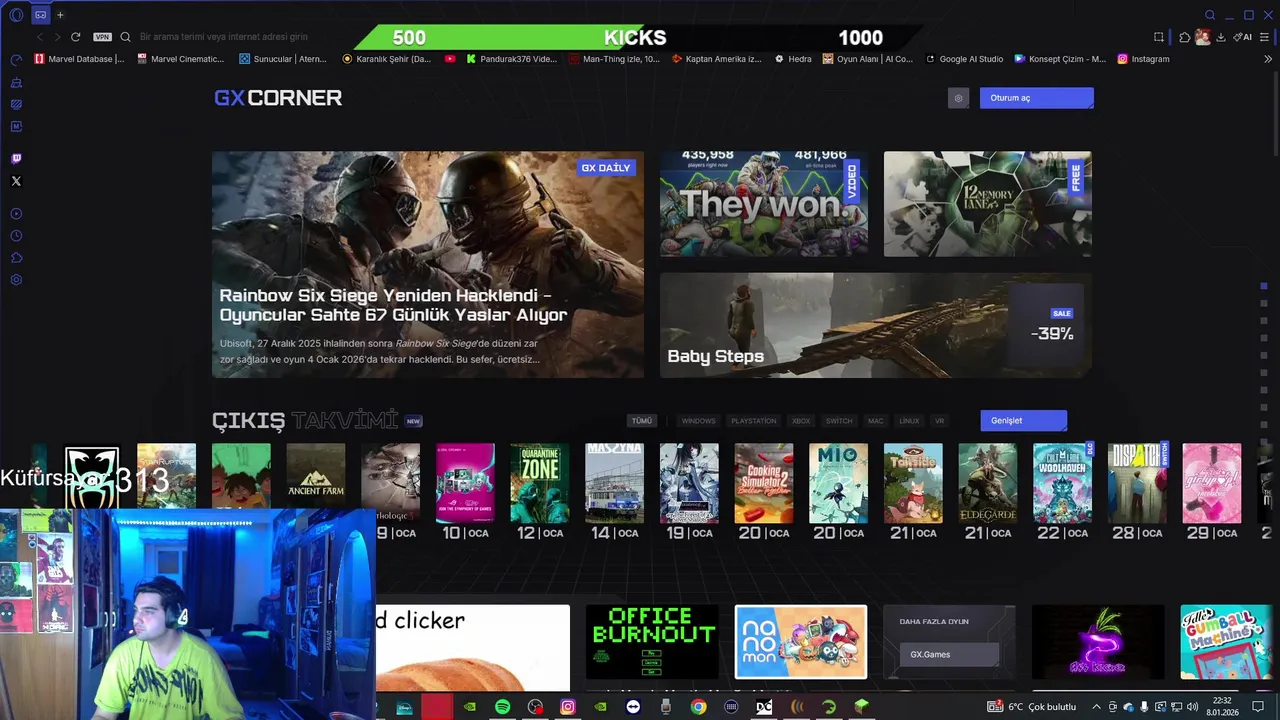
Task: Open the GX Cleaner sidebar icon
Action: [x=16, y=82]
